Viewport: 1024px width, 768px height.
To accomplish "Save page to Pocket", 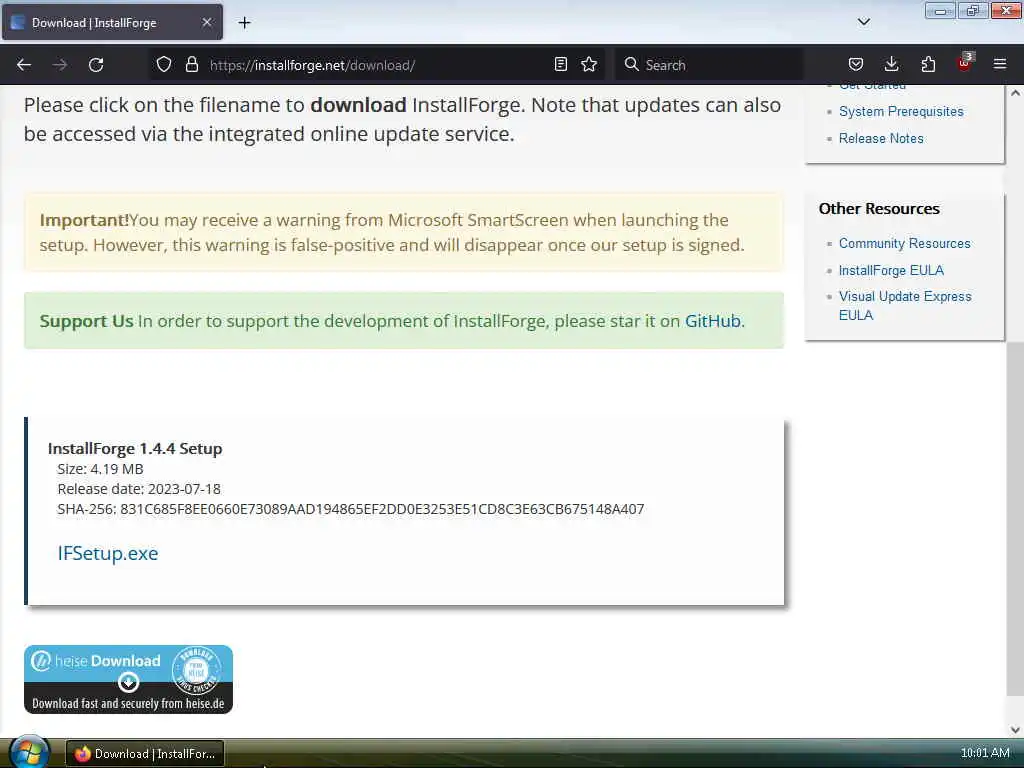I will point(856,65).
